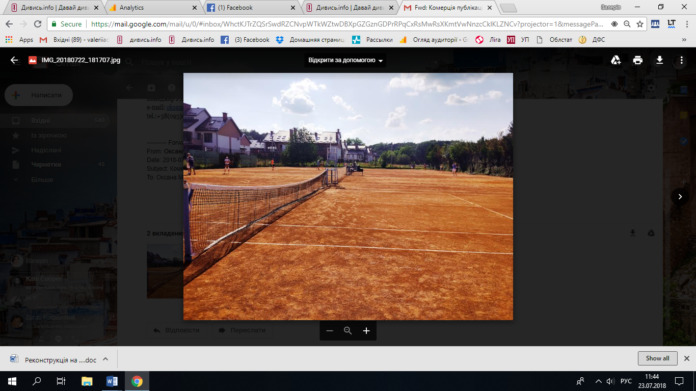
Task: Print the opened image
Action: pyautogui.click(x=637, y=60)
